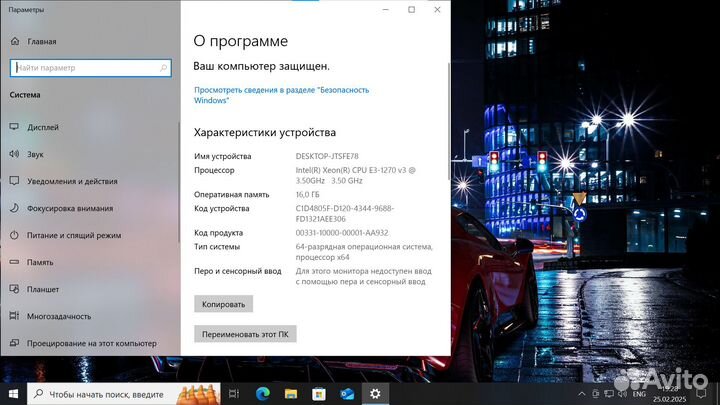Click the Характеристики устройства heading
Viewport: 720px width, 405px height.
click(265, 133)
